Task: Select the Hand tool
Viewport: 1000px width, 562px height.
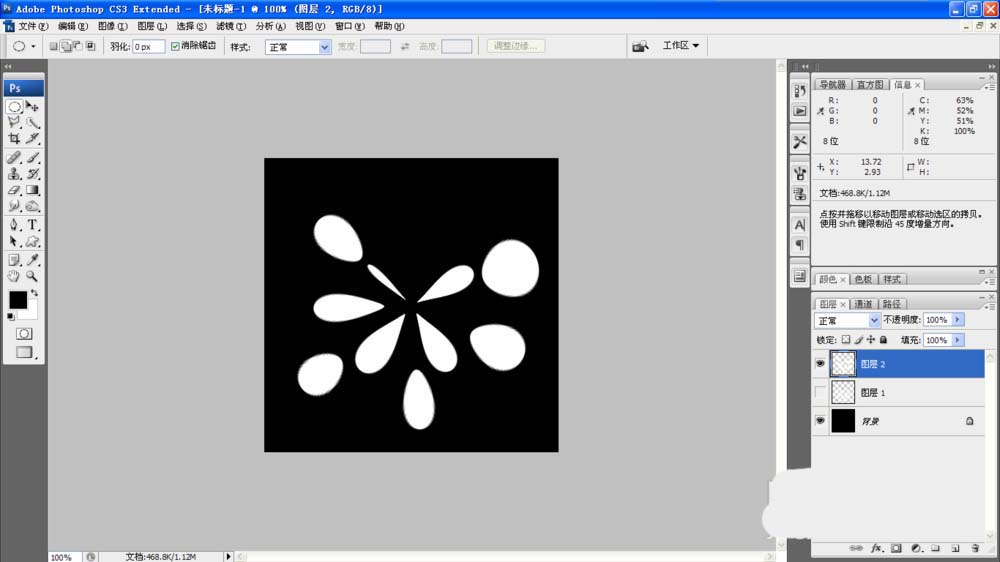Action: click(14, 276)
